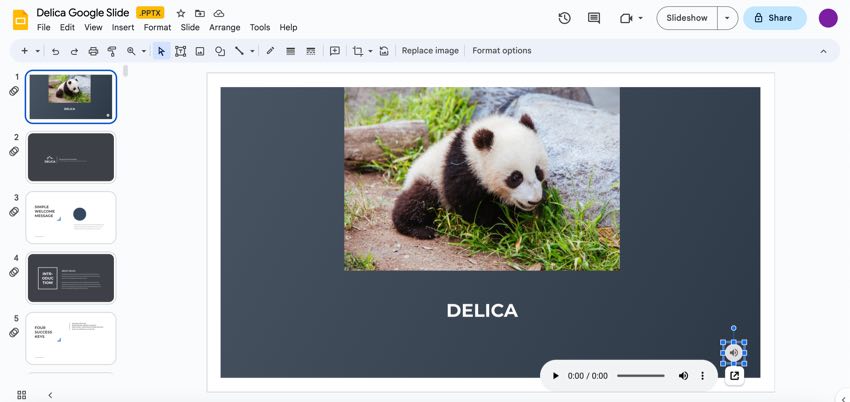The width and height of the screenshot is (850, 402).
Task: Redo the last action
Action: (74, 51)
